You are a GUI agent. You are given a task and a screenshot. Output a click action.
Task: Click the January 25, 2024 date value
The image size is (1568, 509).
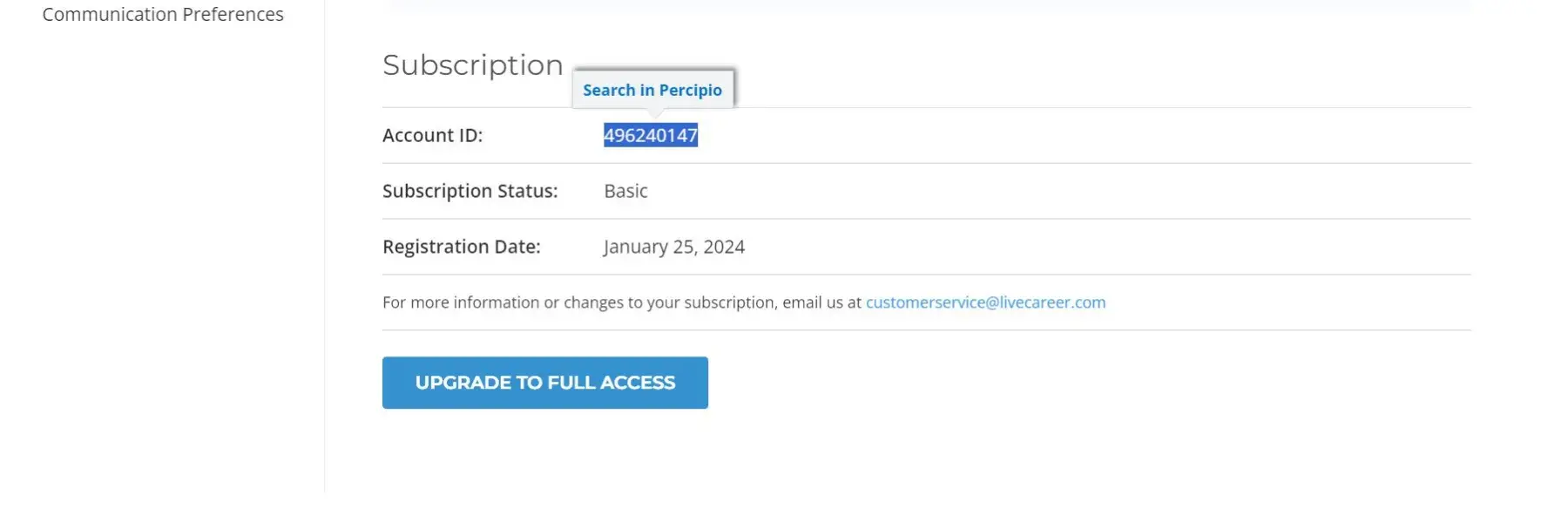tap(673, 247)
